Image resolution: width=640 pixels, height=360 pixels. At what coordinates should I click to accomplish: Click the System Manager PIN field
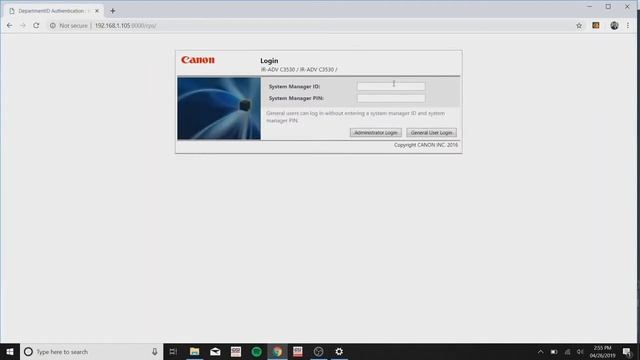coord(391,98)
